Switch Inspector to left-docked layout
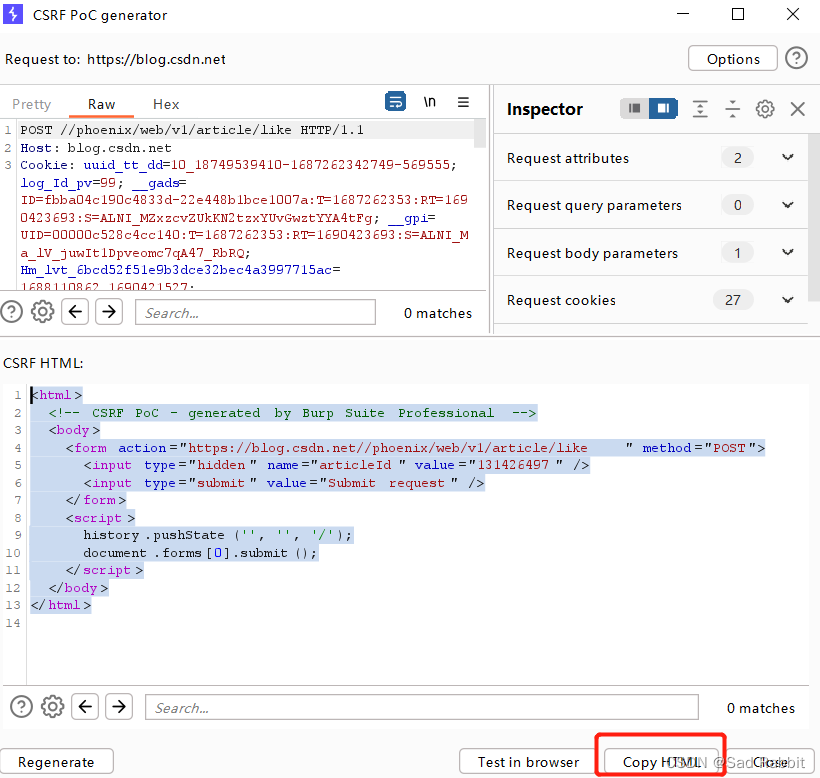This screenshot has height=778, width=820. 634,109
